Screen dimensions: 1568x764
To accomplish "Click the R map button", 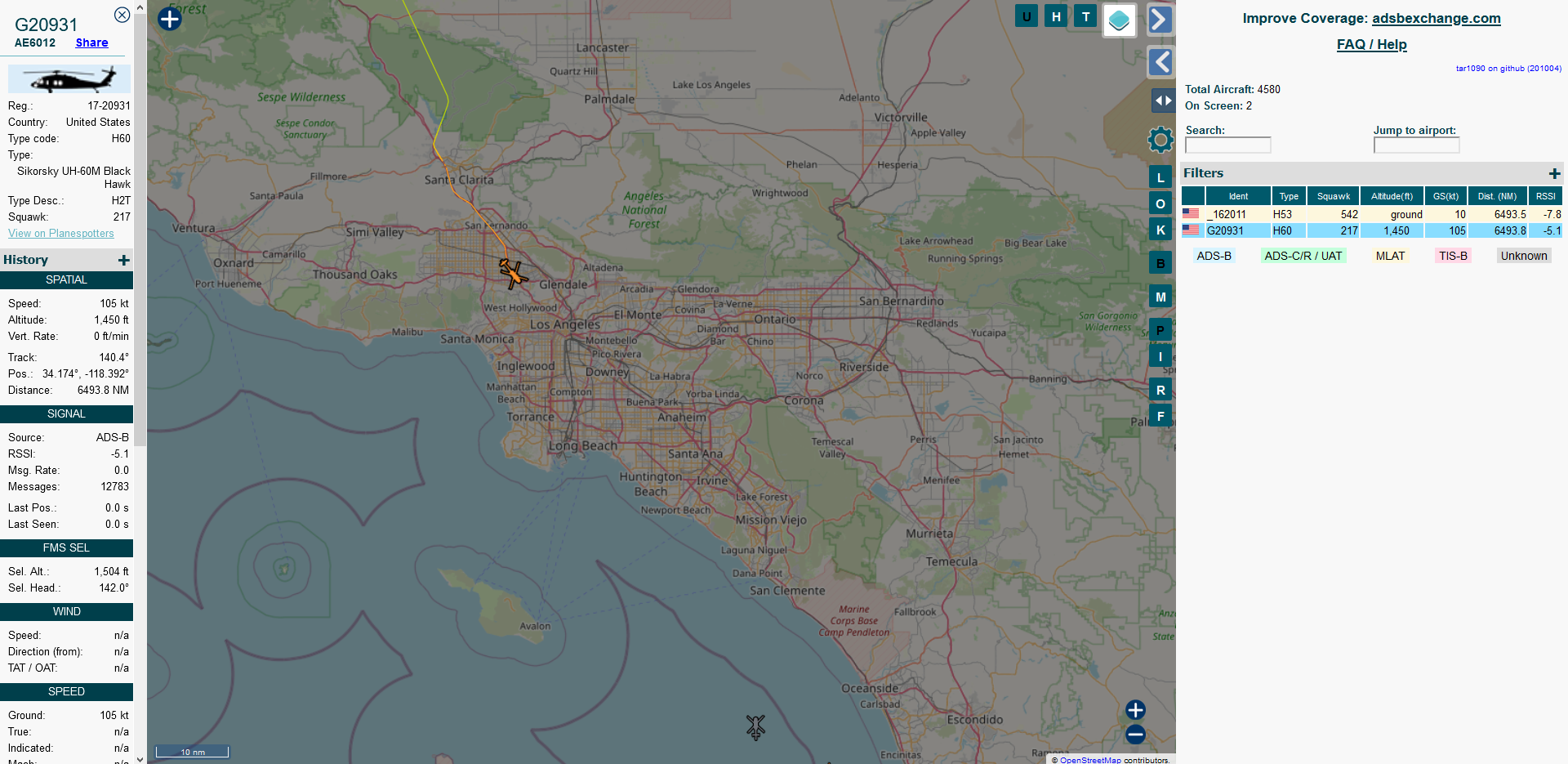I will 1160,390.
